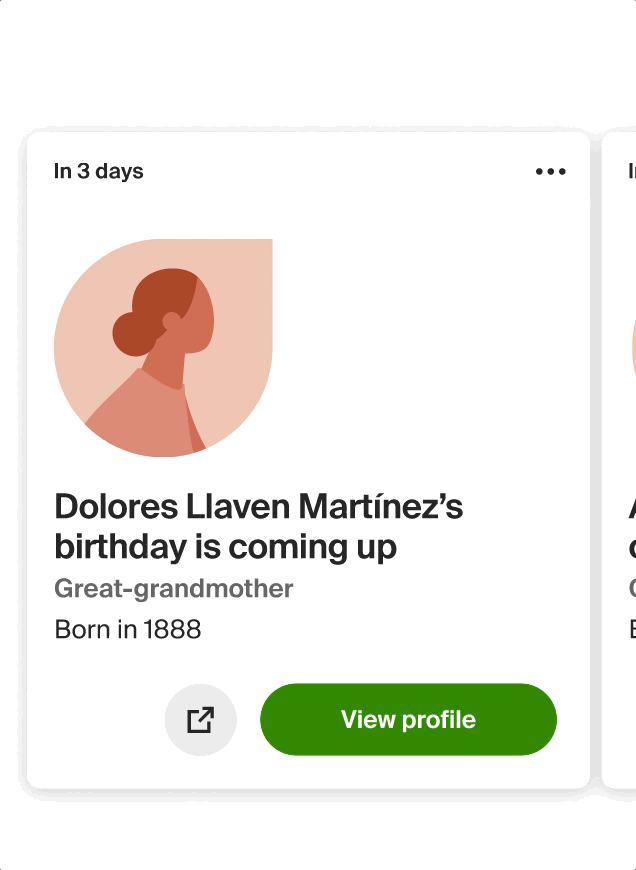Click the In 3 days label
Image resolution: width=636 pixels, height=870 pixels.
click(x=99, y=171)
